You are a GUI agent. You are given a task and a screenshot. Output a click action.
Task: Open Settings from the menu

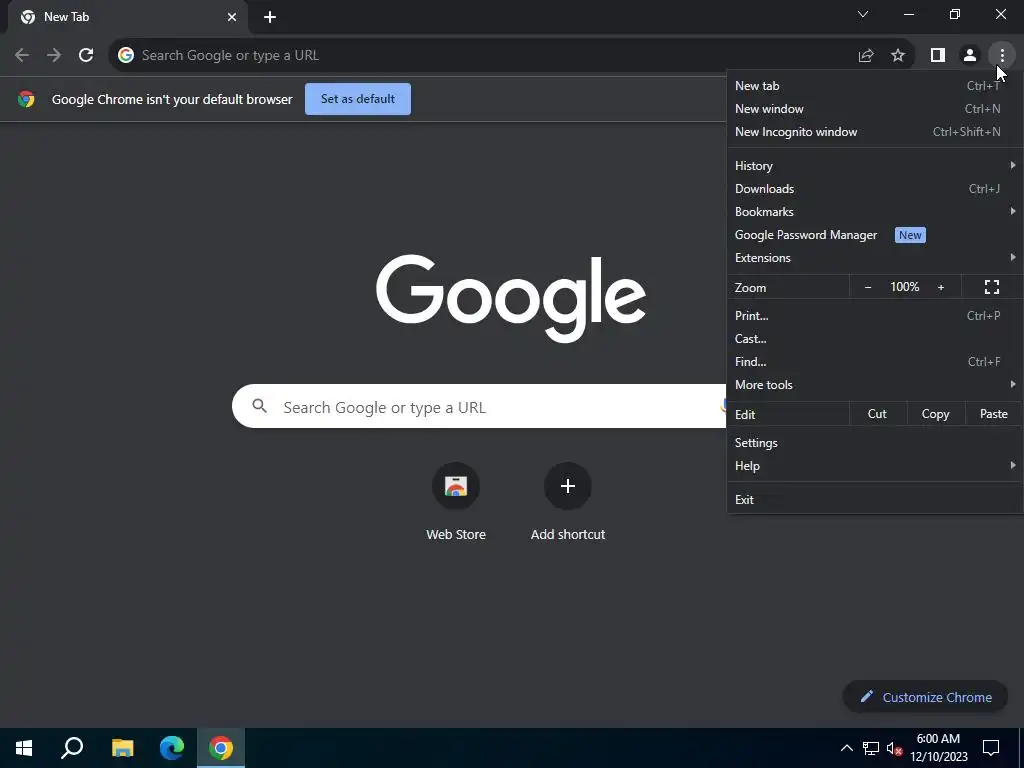(x=875, y=443)
